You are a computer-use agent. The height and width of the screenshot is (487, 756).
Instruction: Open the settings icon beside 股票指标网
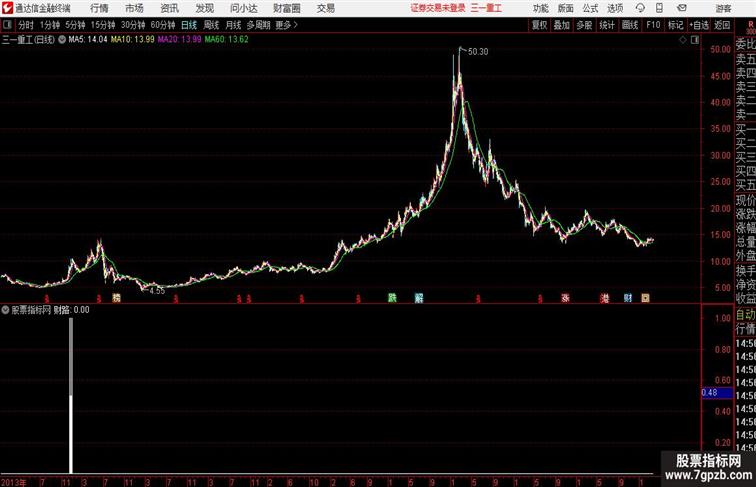click(x=5, y=310)
